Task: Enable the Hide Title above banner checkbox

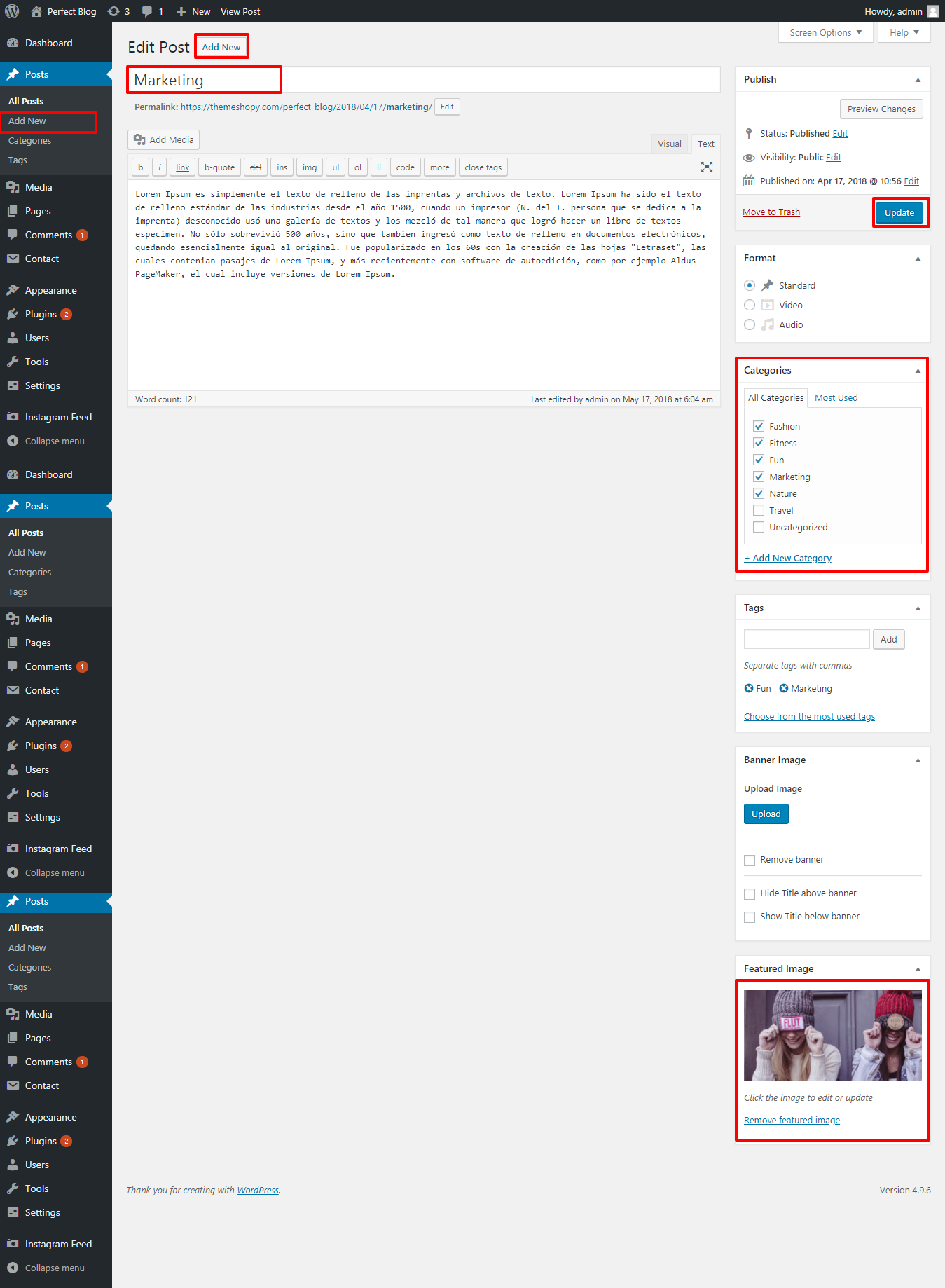Action: tap(750, 893)
